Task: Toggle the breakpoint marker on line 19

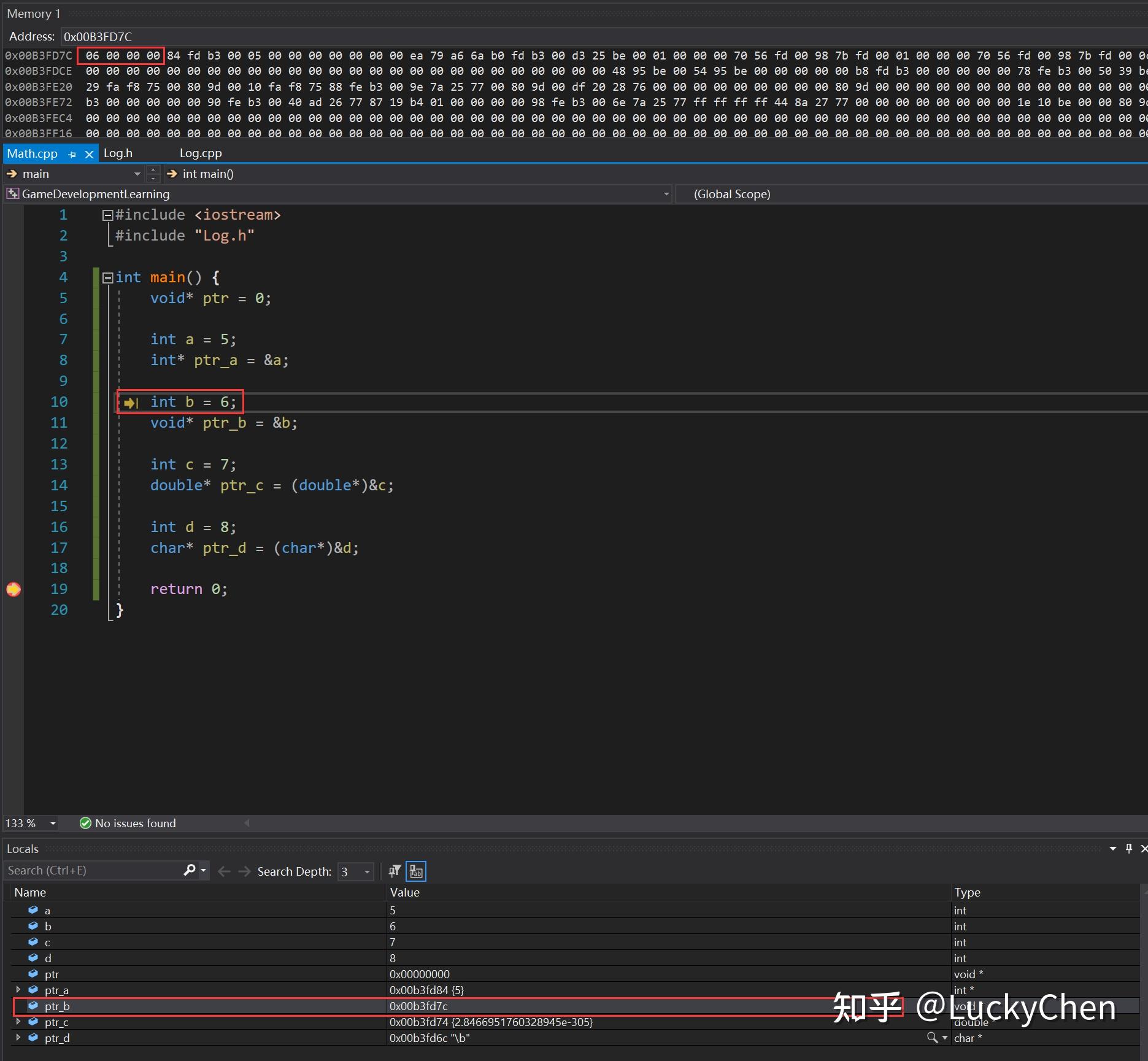Action: pos(13,588)
